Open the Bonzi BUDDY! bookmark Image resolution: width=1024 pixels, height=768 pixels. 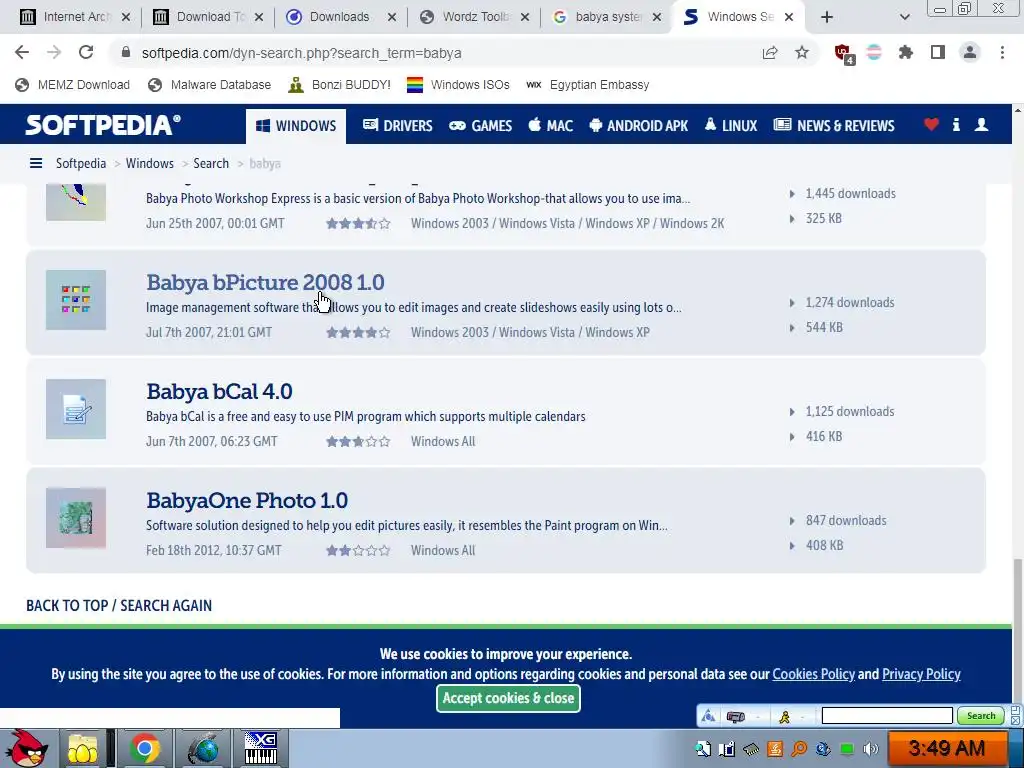(340, 85)
